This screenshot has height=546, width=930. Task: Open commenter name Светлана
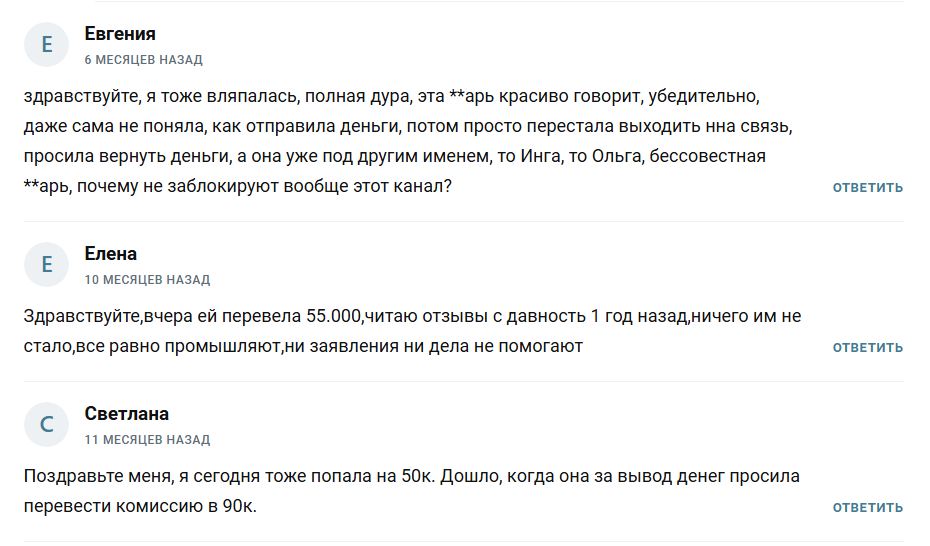click(x=127, y=414)
